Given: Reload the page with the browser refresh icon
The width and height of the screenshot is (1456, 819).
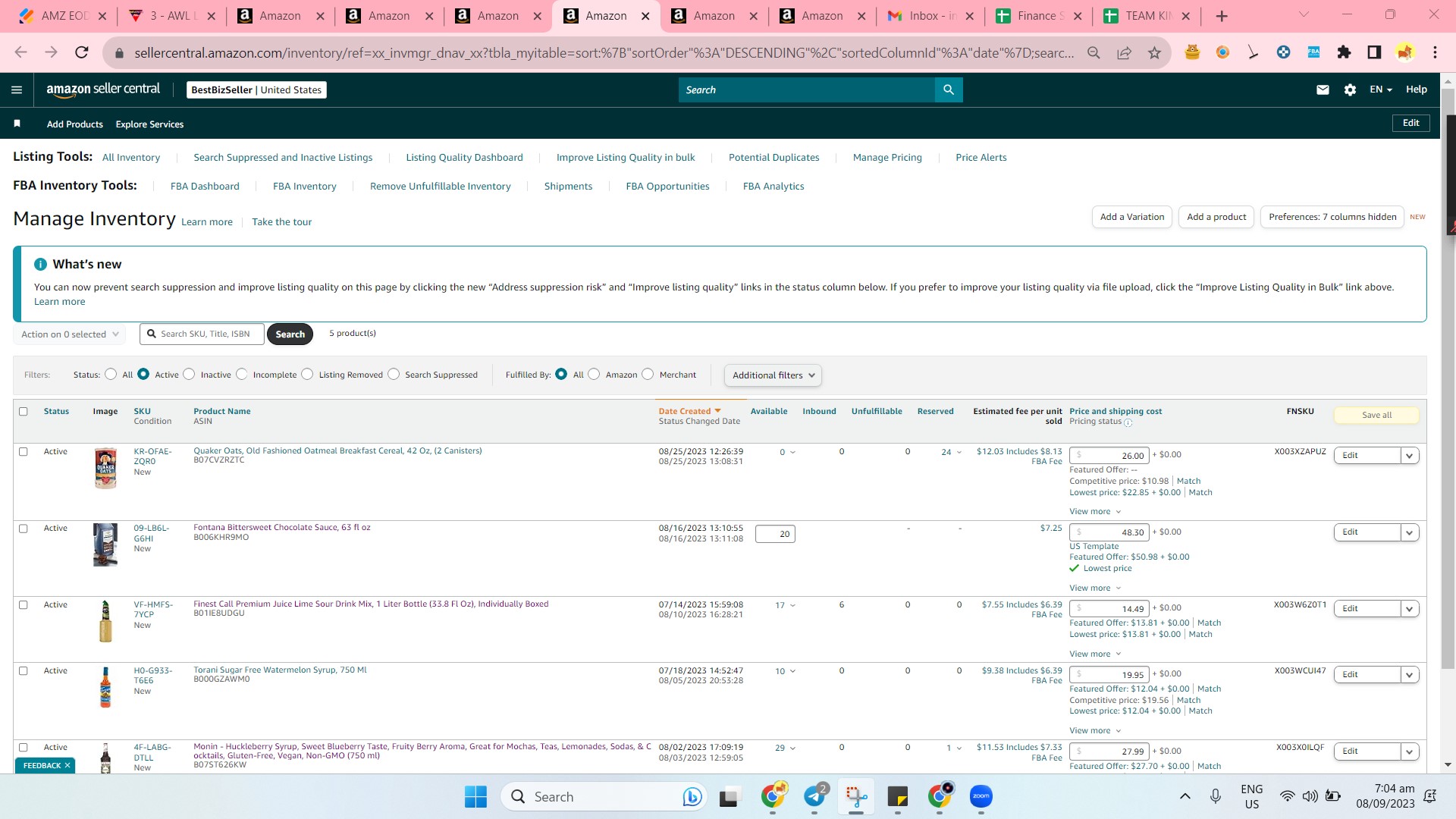Looking at the screenshot, I should (x=82, y=52).
